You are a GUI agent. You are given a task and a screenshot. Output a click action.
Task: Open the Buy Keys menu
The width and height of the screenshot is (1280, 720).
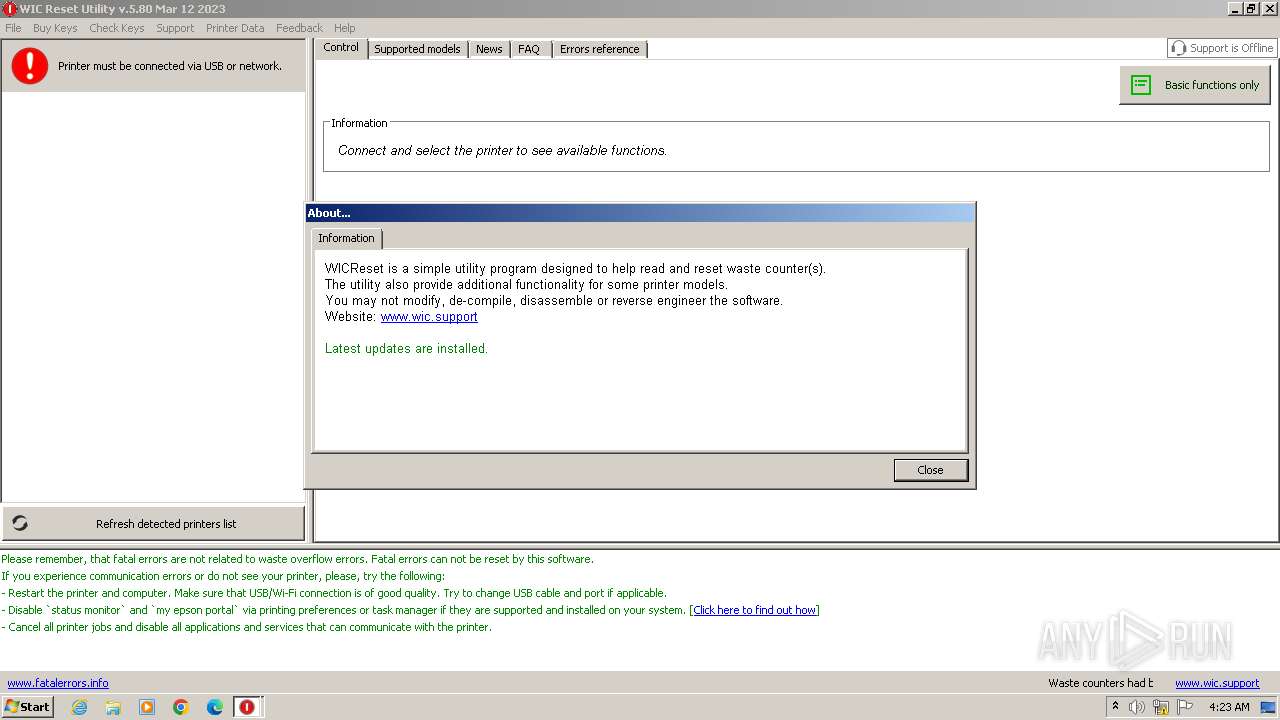(x=55, y=28)
